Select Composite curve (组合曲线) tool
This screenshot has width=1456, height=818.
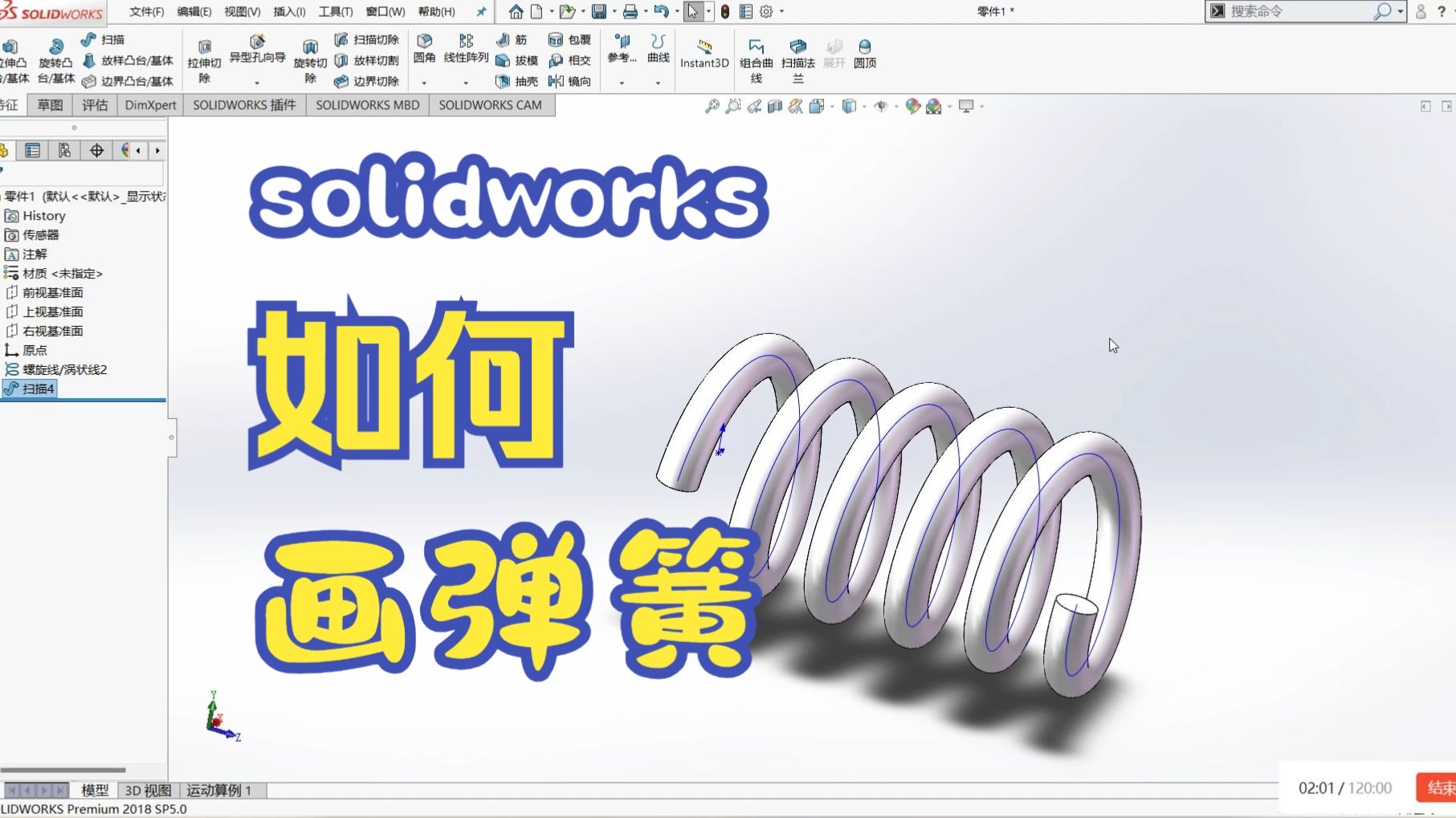(756, 61)
